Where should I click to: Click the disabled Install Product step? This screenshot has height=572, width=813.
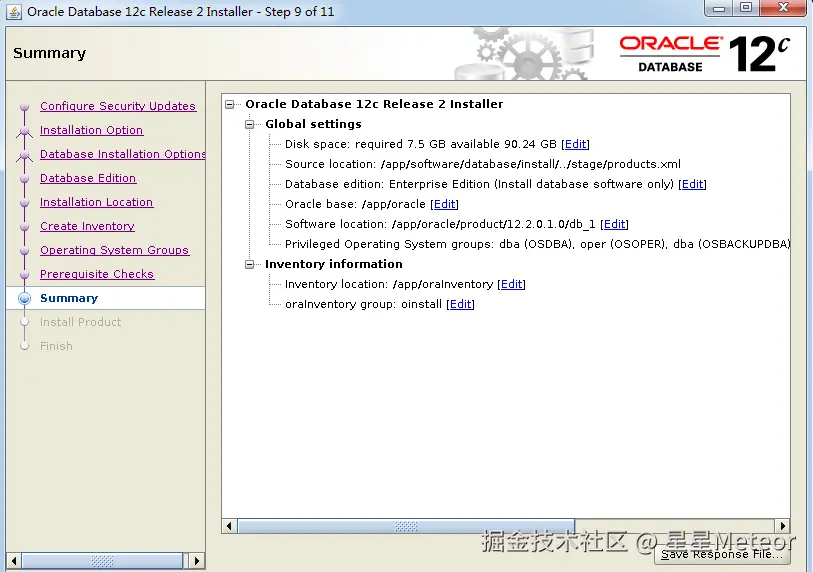tap(80, 322)
